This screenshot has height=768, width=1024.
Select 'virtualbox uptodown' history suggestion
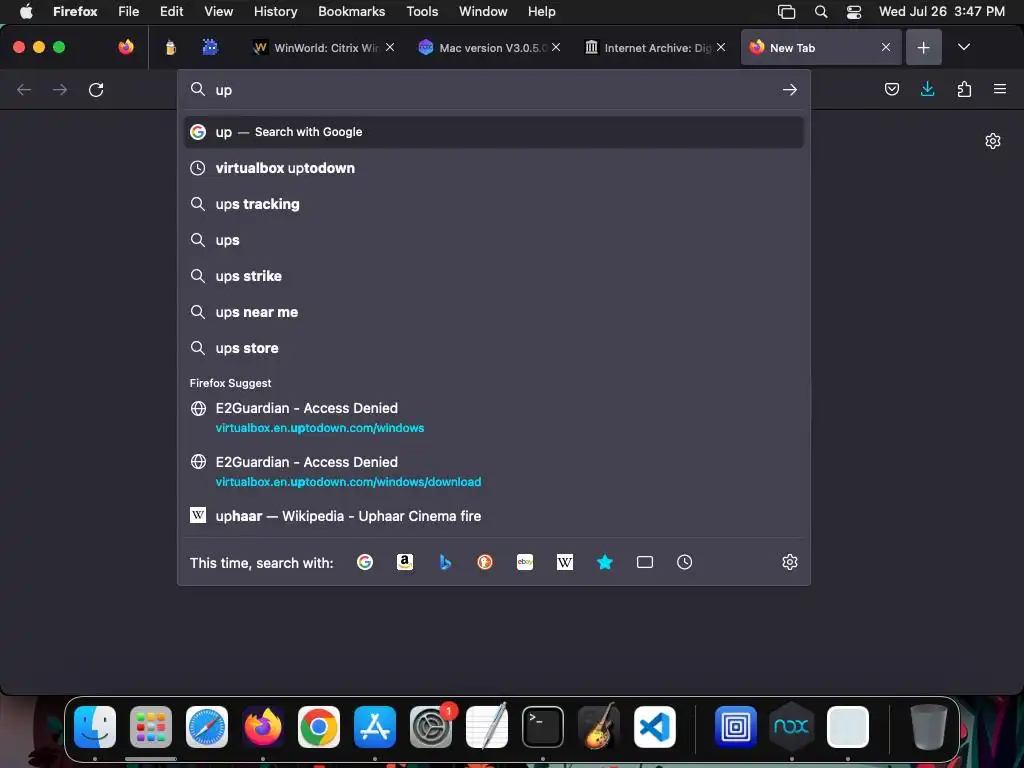(494, 168)
